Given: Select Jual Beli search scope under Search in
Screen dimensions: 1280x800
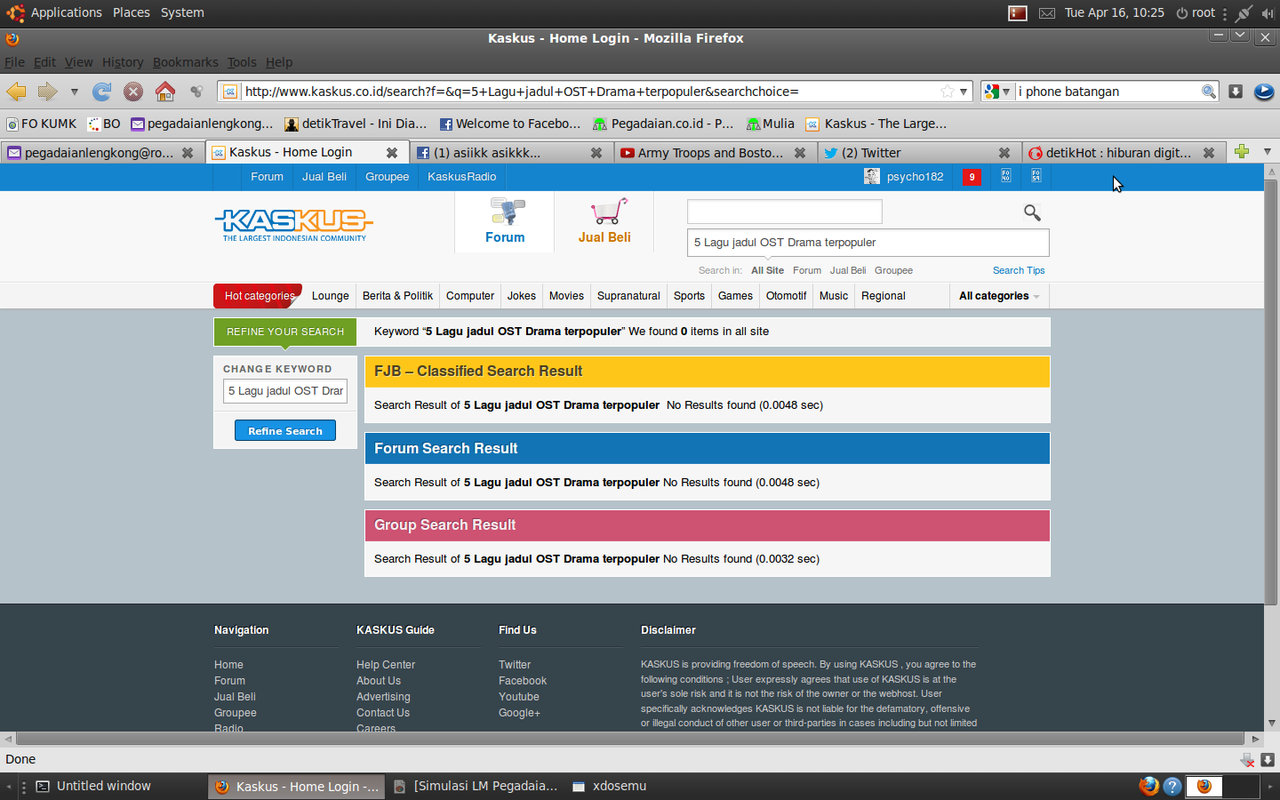Looking at the screenshot, I should pos(848,270).
